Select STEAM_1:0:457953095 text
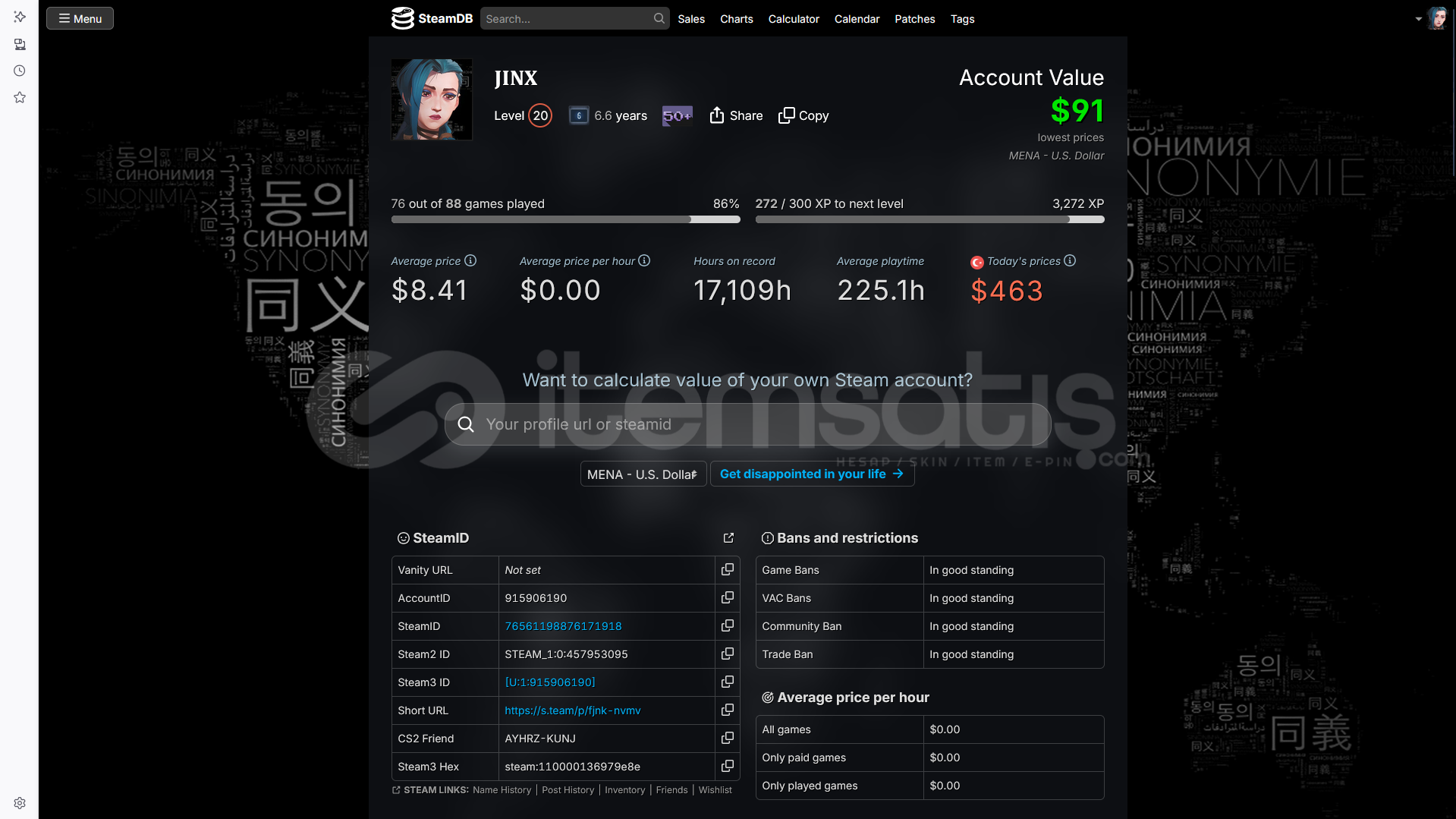This screenshot has width=1456, height=819. pyautogui.click(x=566, y=654)
